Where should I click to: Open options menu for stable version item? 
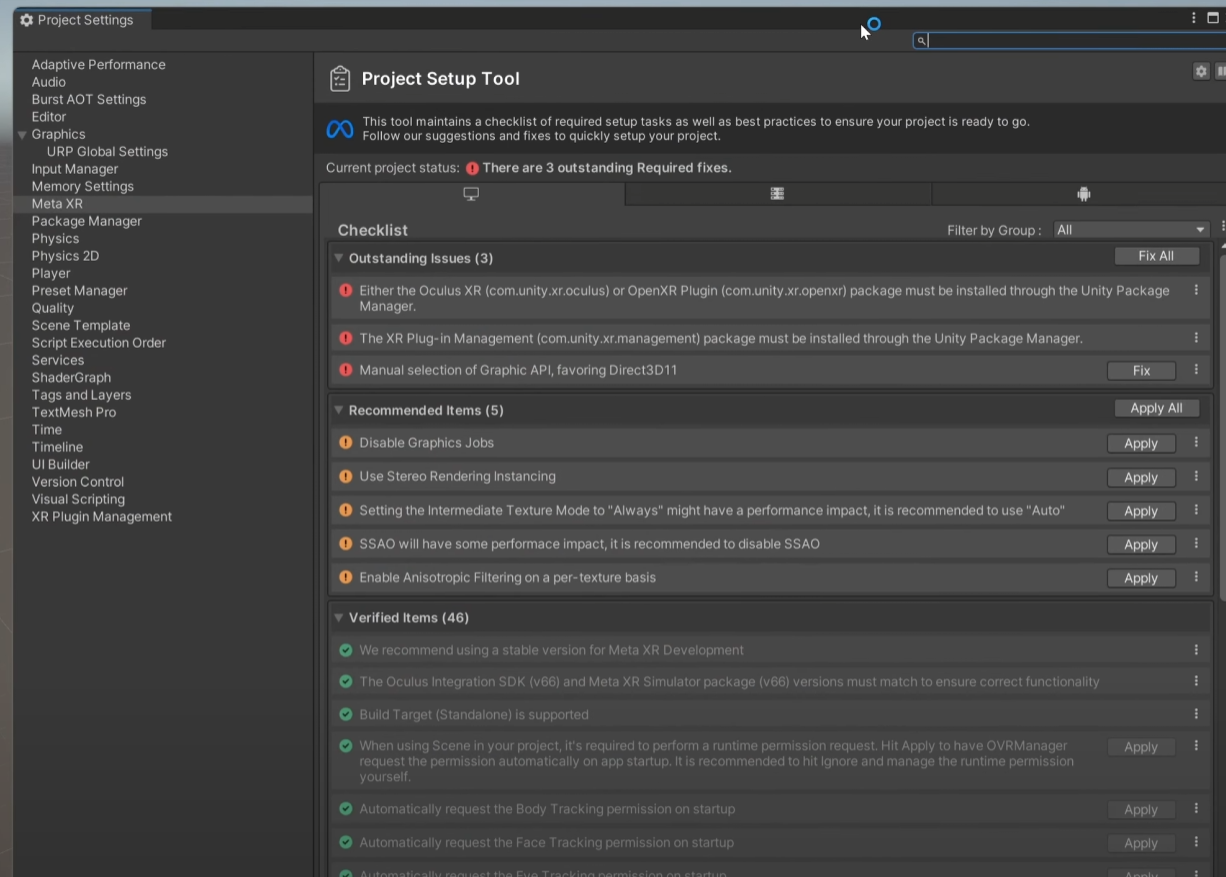pos(1196,650)
